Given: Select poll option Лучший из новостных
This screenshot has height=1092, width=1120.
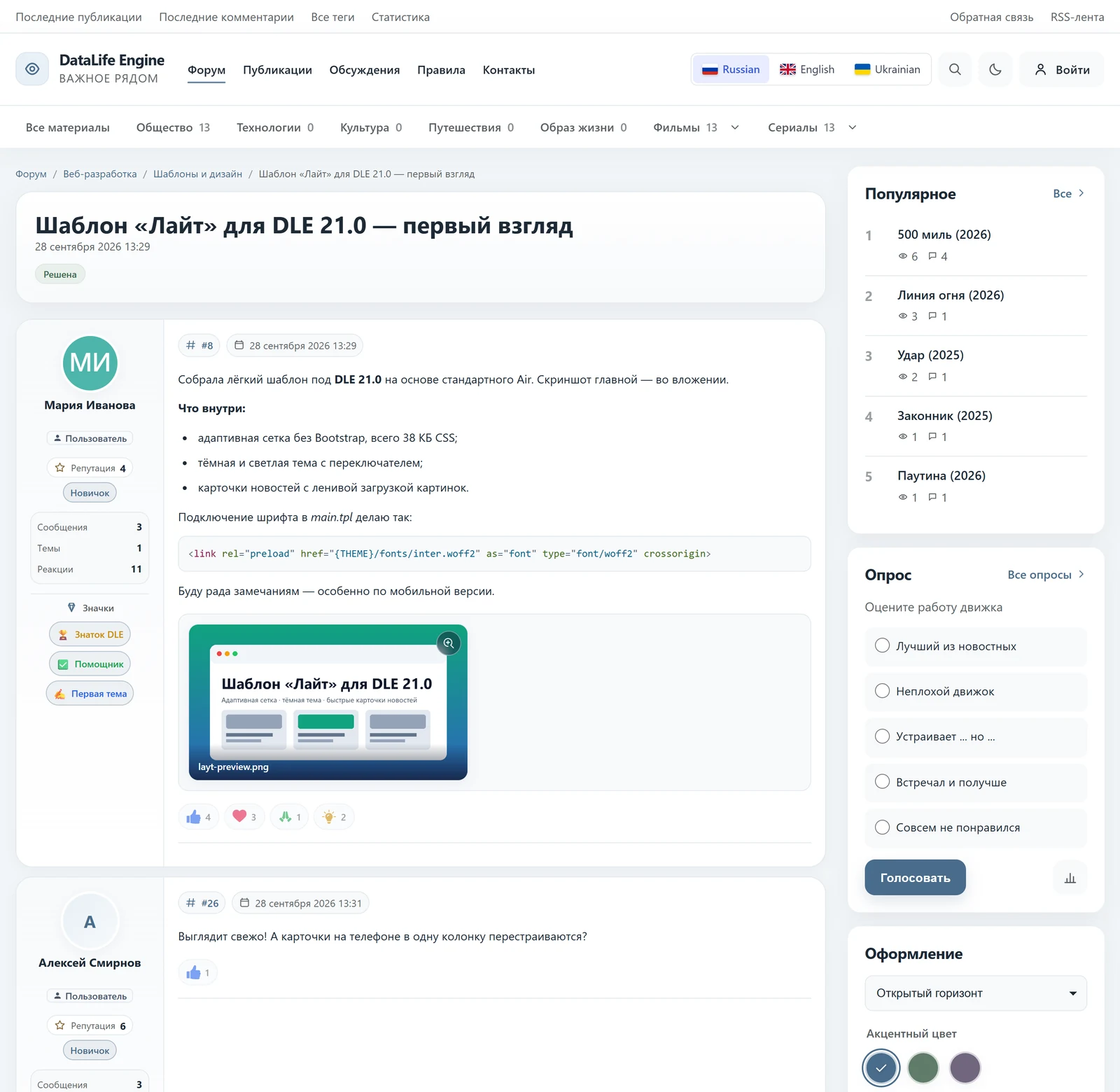Looking at the screenshot, I should tap(976, 646).
